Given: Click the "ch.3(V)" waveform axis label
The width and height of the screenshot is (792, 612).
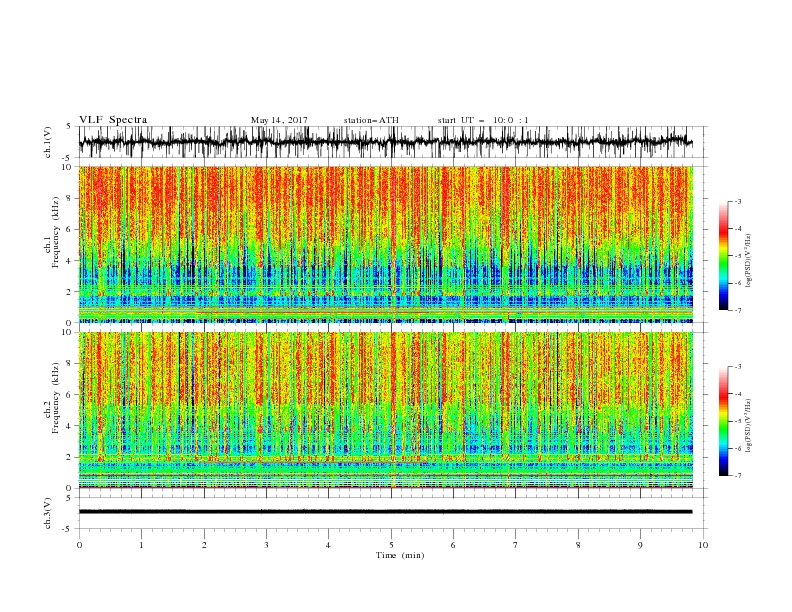Looking at the screenshot, I should click(x=48, y=514).
